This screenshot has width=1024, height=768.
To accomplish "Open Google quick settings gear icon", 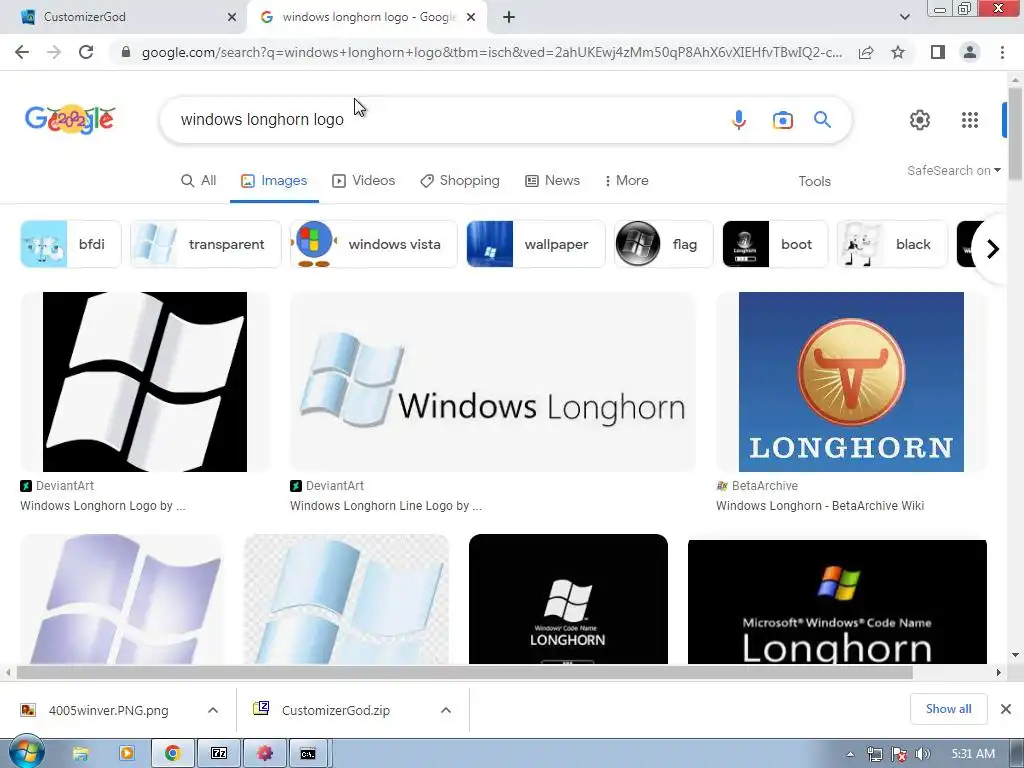I will pos(920,120).
